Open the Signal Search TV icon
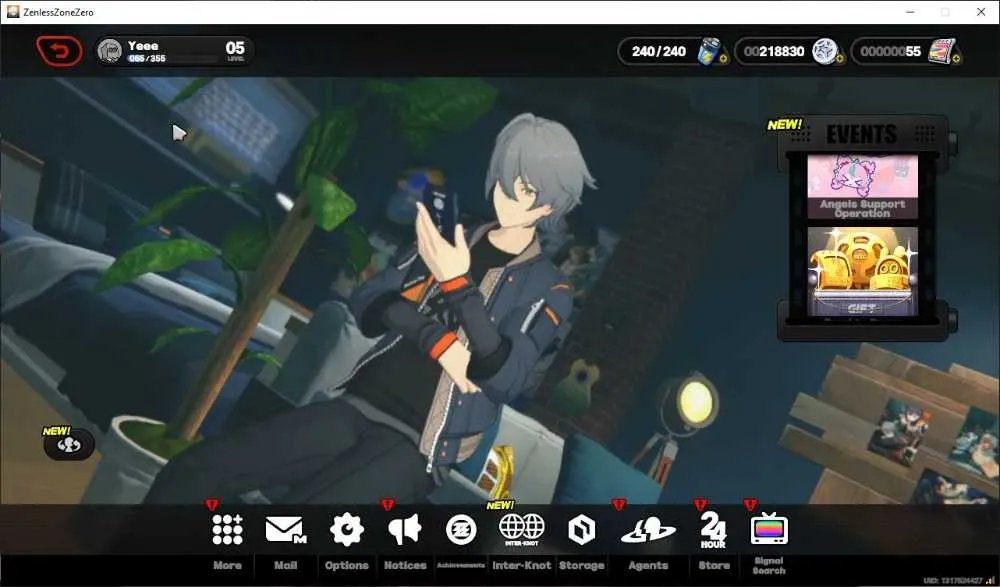This screenshot has height=587, width=1000. point(769,529)
